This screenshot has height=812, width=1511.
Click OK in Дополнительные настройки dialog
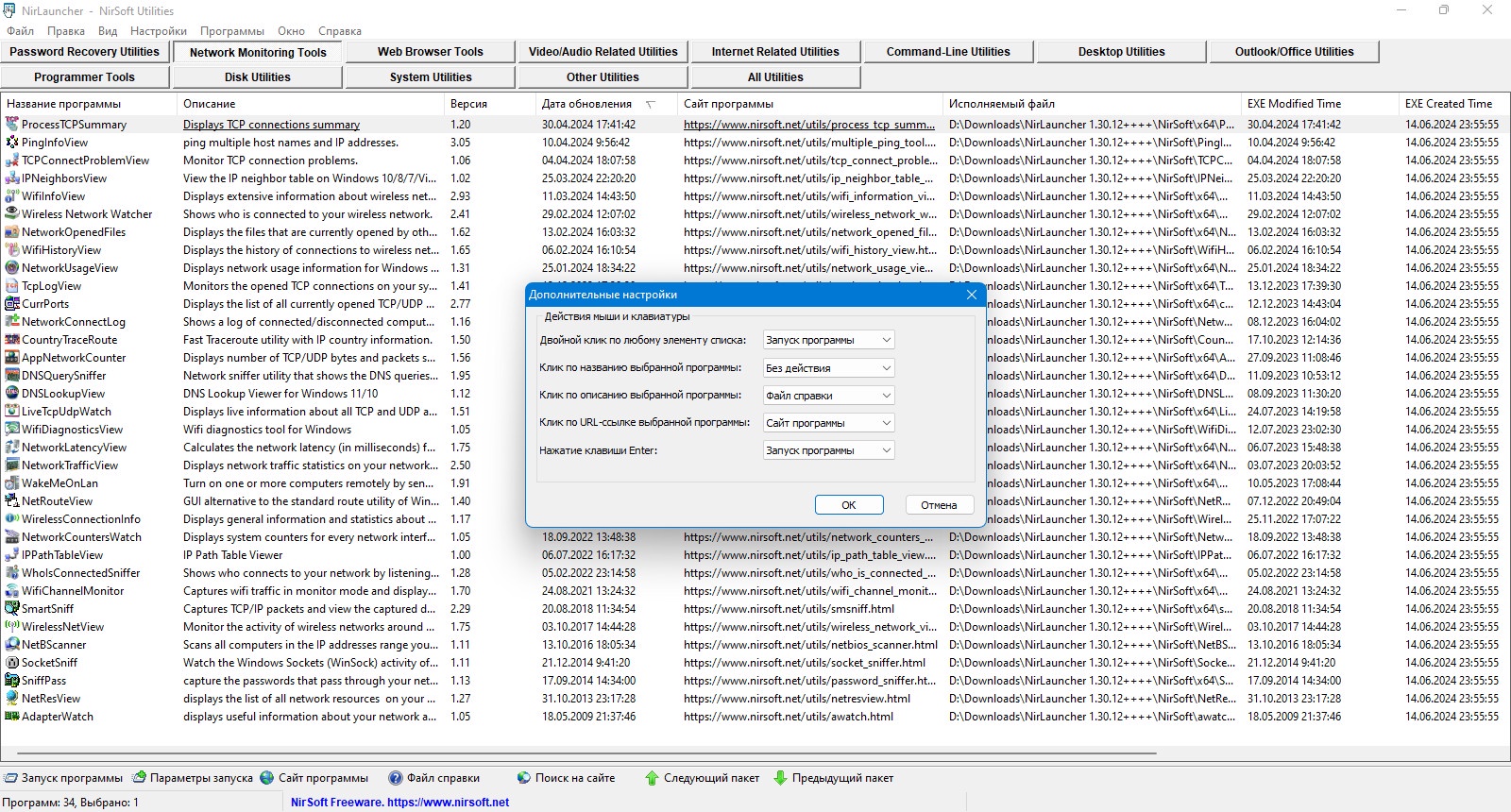point(849,505)
